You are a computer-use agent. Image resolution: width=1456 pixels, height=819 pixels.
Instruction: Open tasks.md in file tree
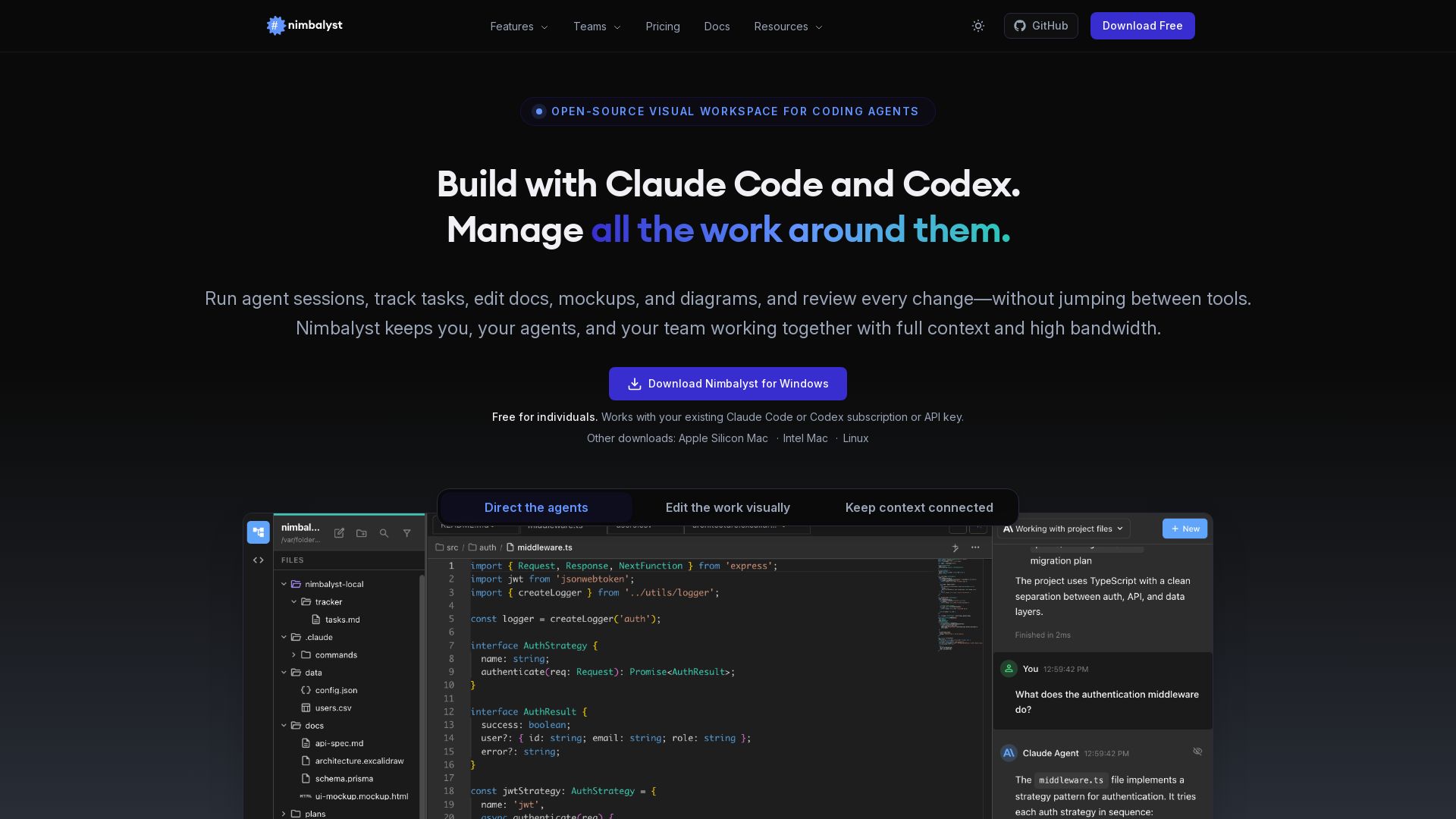click(x=343, y=620)
